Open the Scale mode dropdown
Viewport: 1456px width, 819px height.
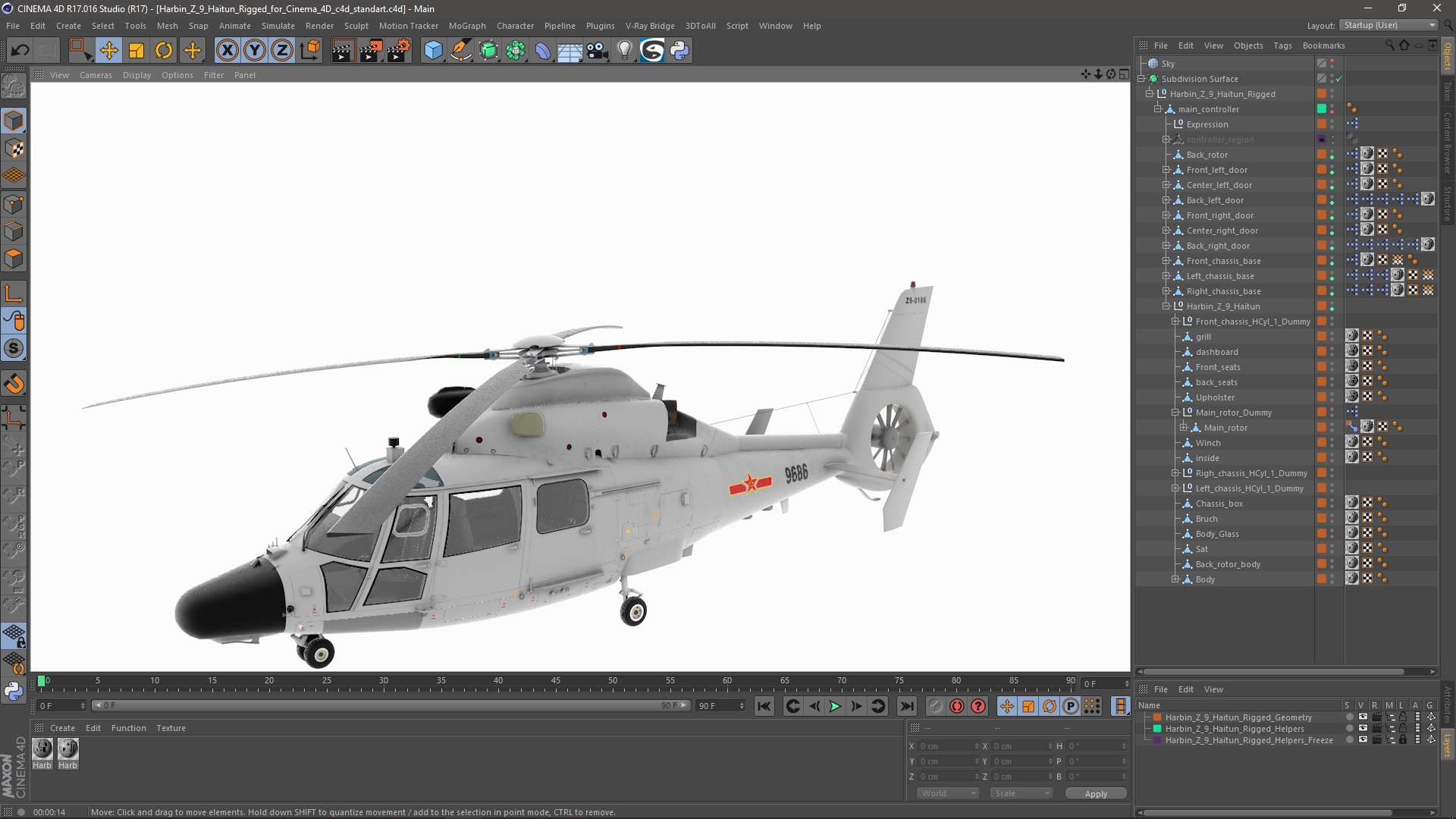pyautogui.click(x=1021, y=793)
